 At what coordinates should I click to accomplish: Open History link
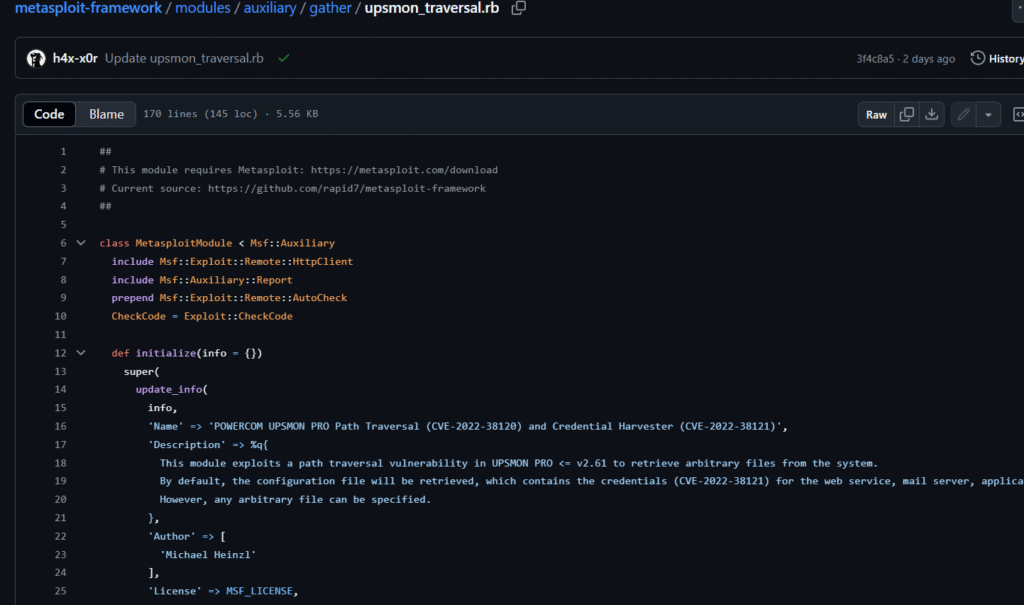[x=1006, y=59]
